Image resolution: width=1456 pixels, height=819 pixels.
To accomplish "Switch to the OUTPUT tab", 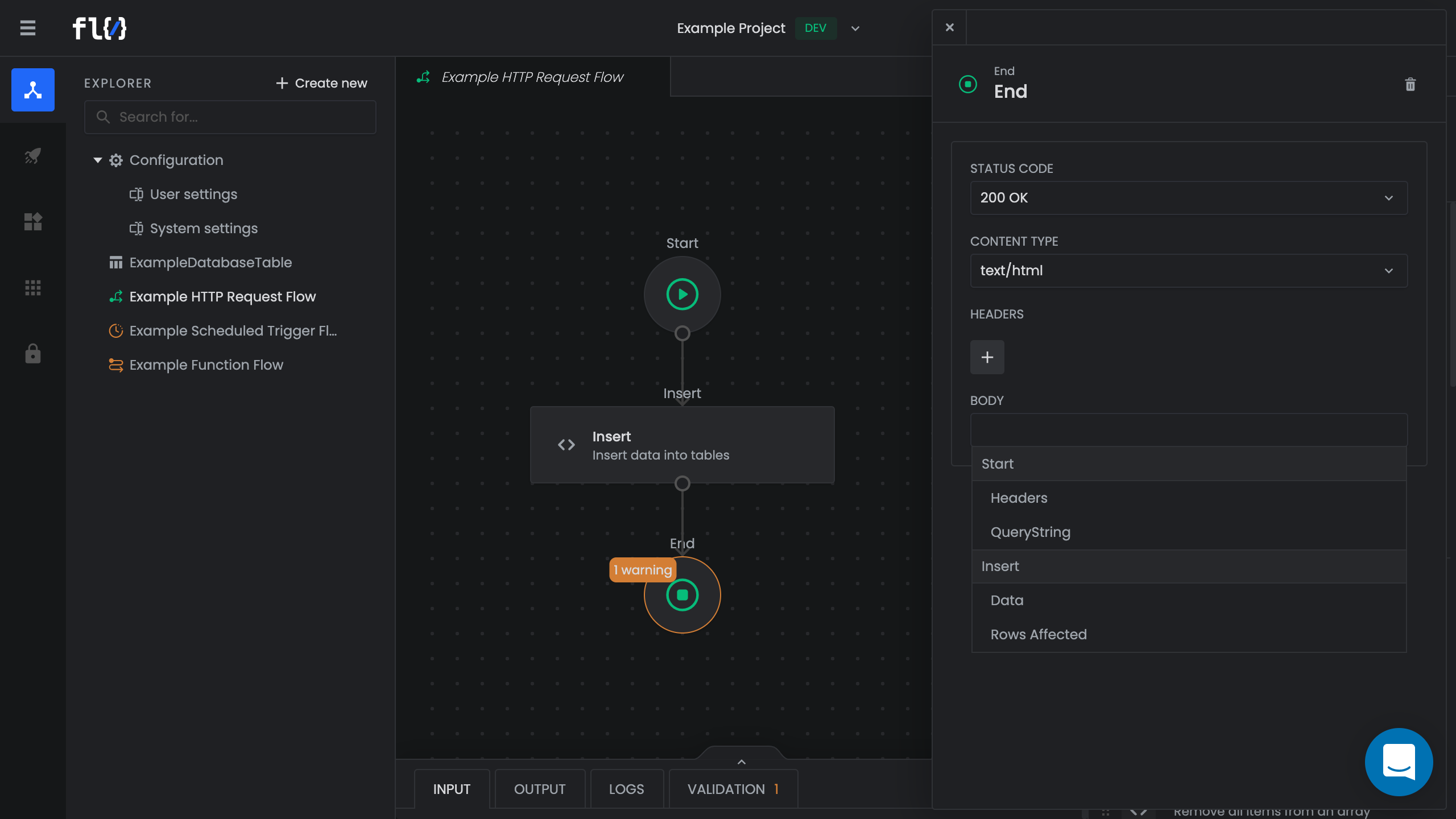I will (x=539, y=789).
